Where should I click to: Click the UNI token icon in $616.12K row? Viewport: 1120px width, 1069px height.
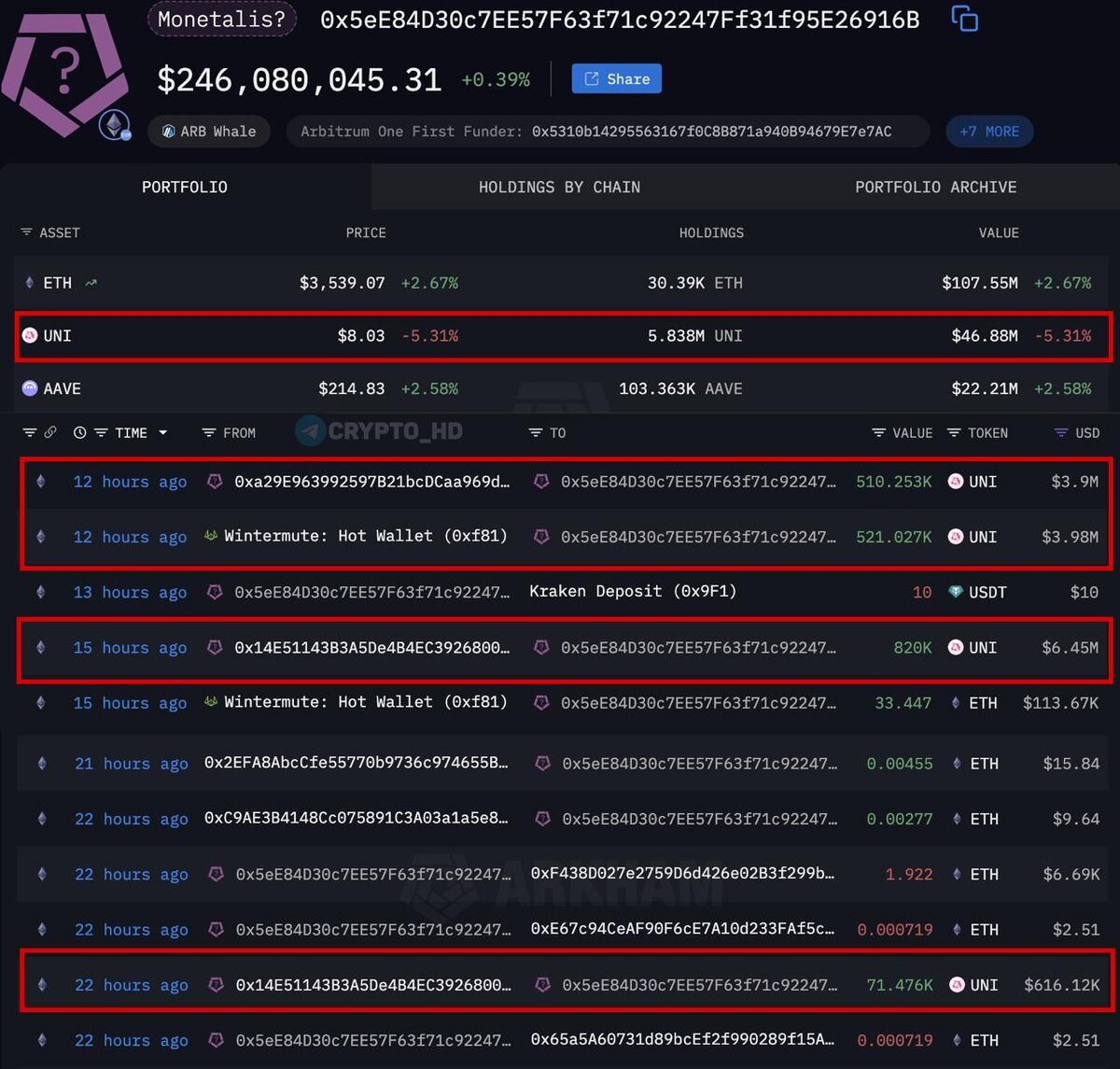(957, 985)
